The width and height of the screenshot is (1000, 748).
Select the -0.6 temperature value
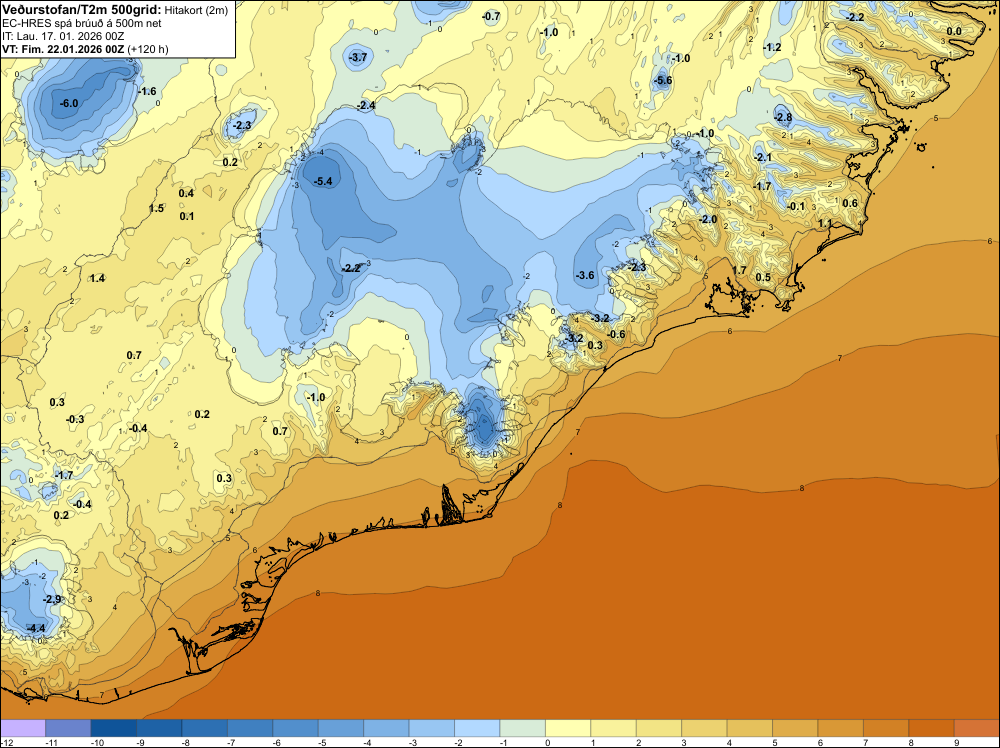(616, 335)
